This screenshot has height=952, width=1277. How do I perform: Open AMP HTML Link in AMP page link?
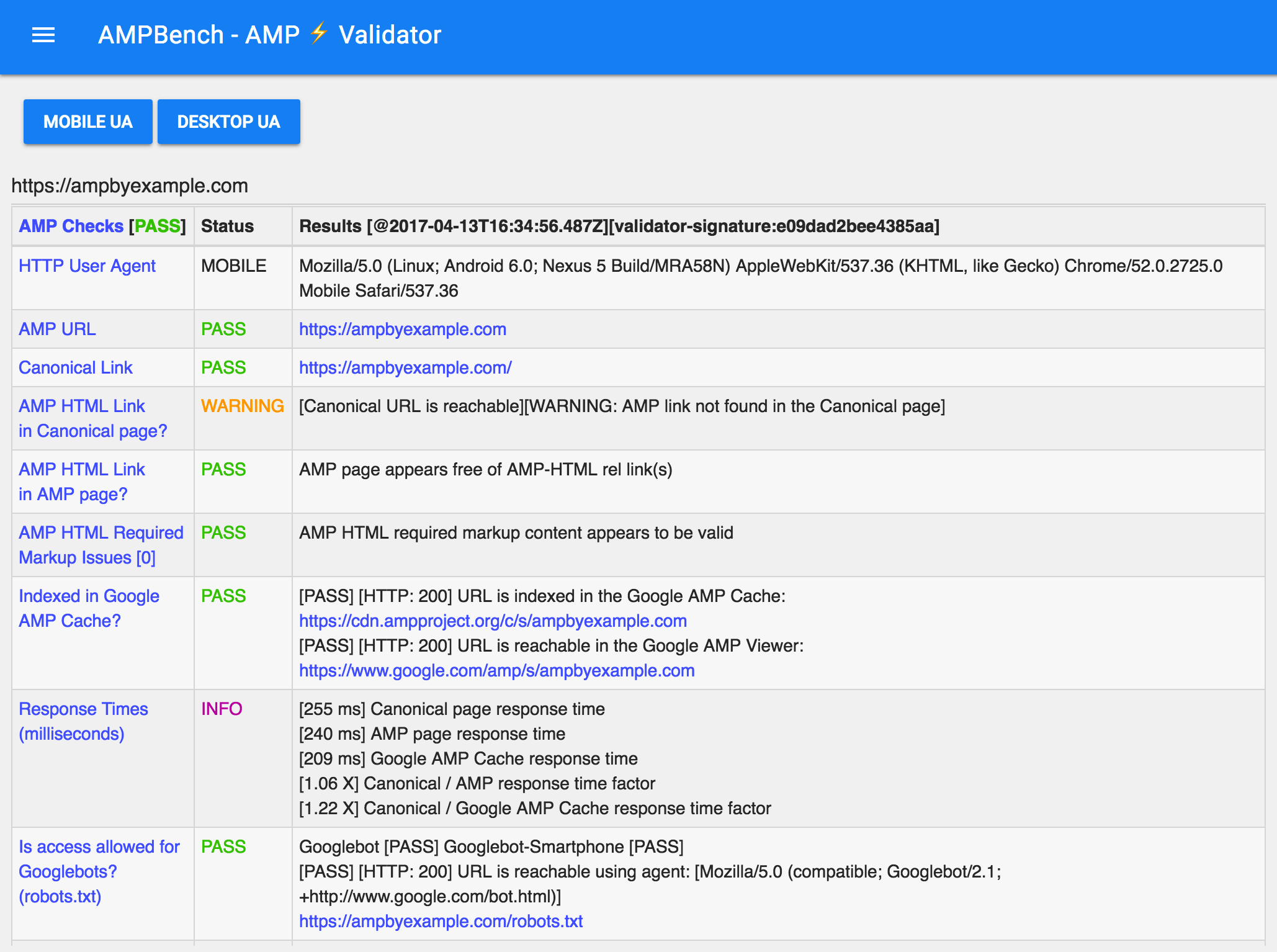pos(81,482)
